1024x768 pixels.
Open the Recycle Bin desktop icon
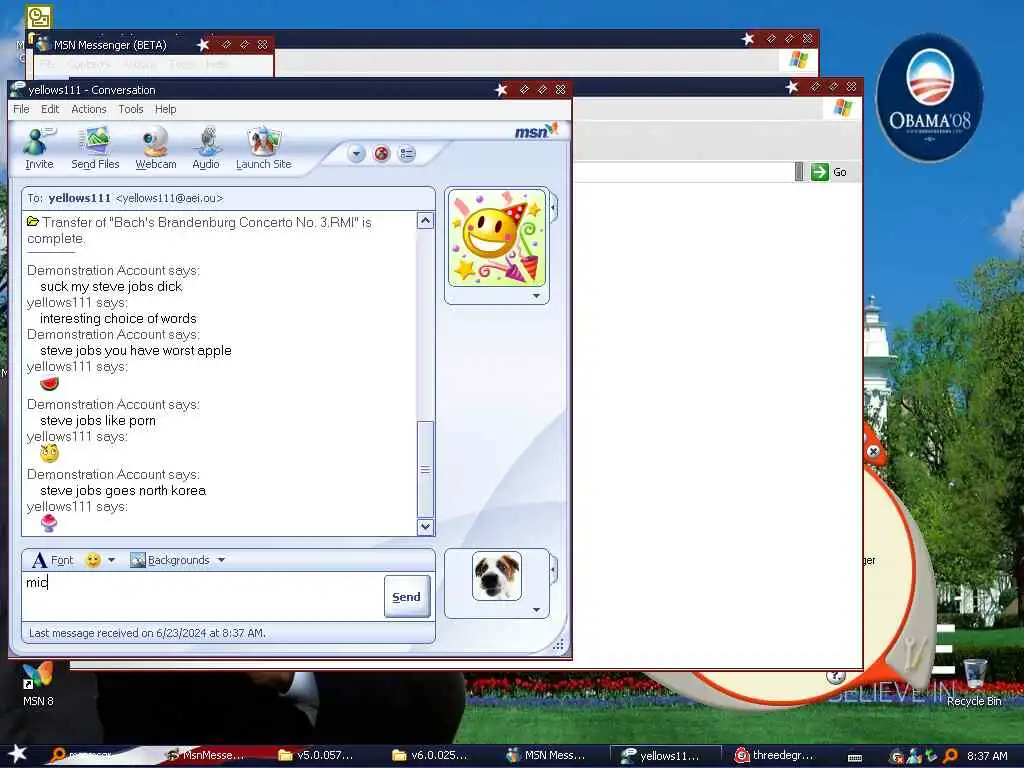click(x=974, y=682)
